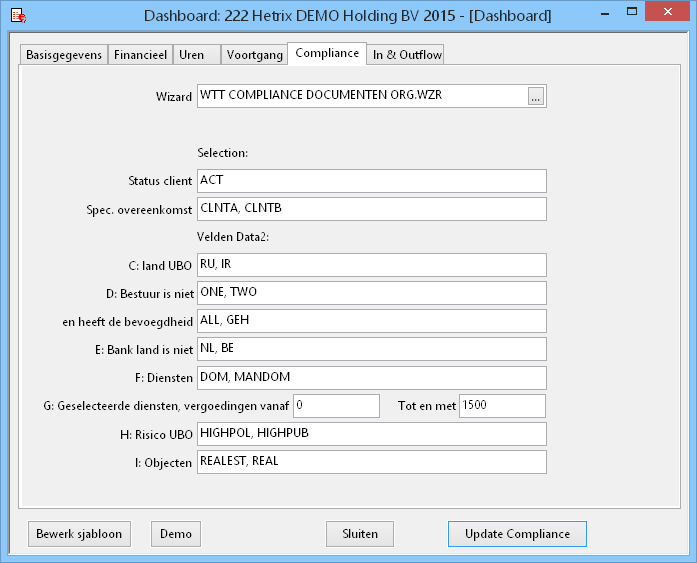
Task: Click into the Status client field
Action: [x=372, y=181]
